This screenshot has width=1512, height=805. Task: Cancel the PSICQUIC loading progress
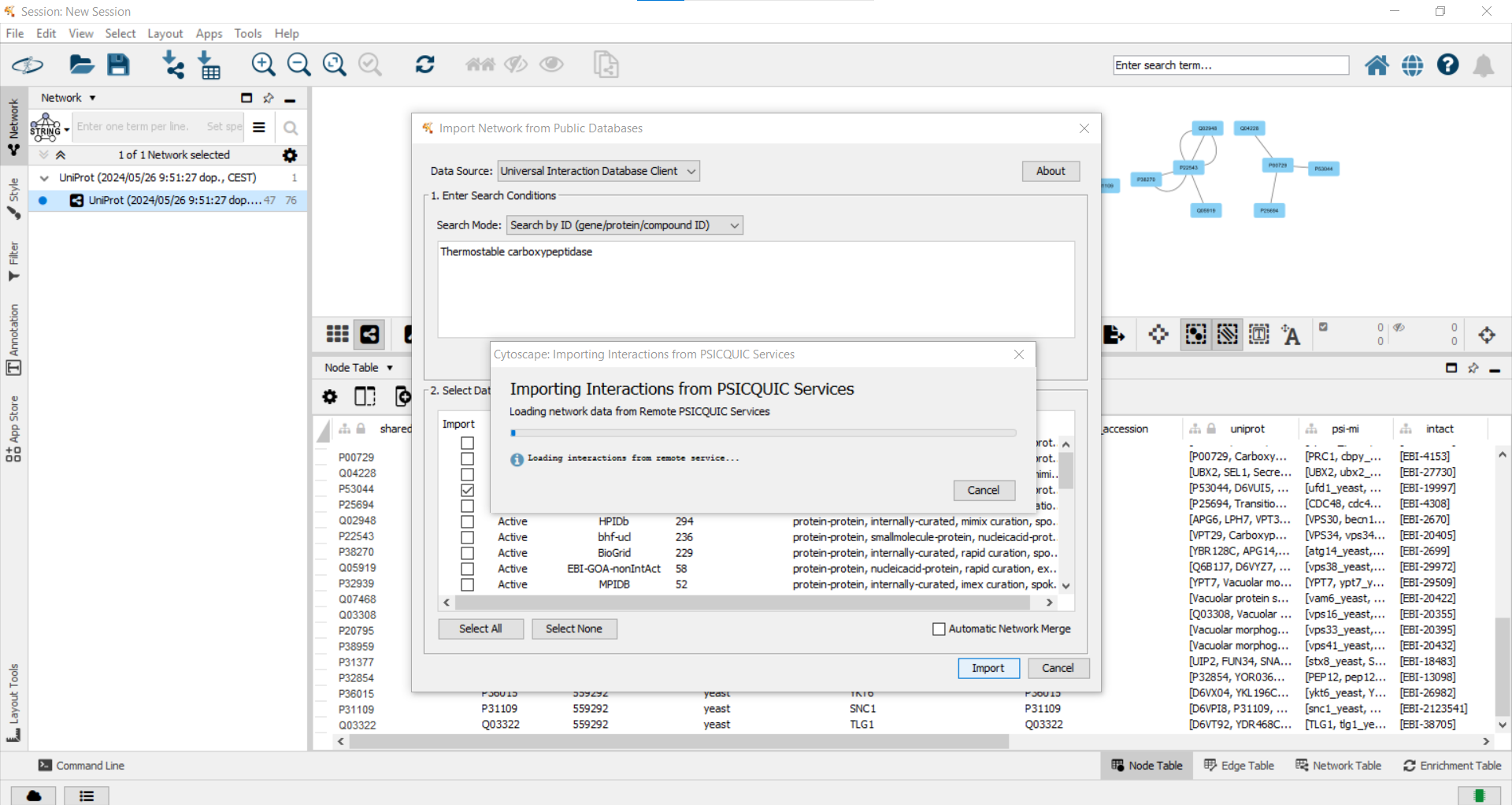point(984,490)
